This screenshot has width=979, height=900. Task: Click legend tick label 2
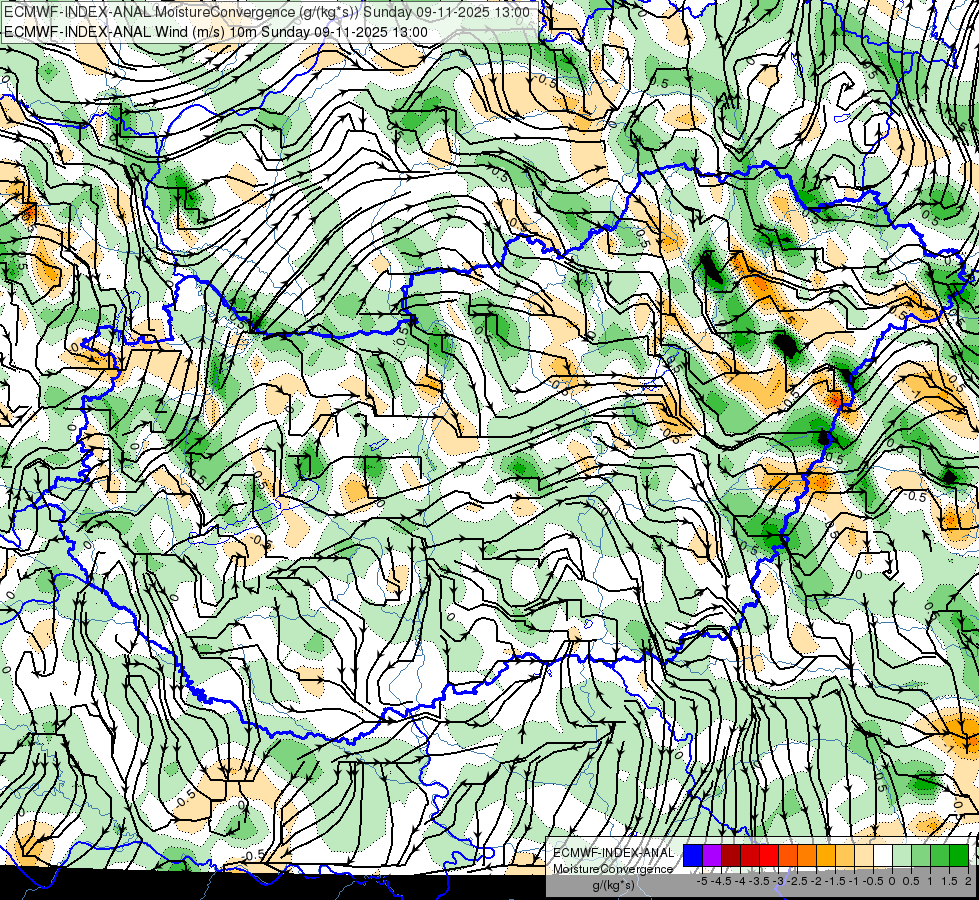click(x=968, y=881)
